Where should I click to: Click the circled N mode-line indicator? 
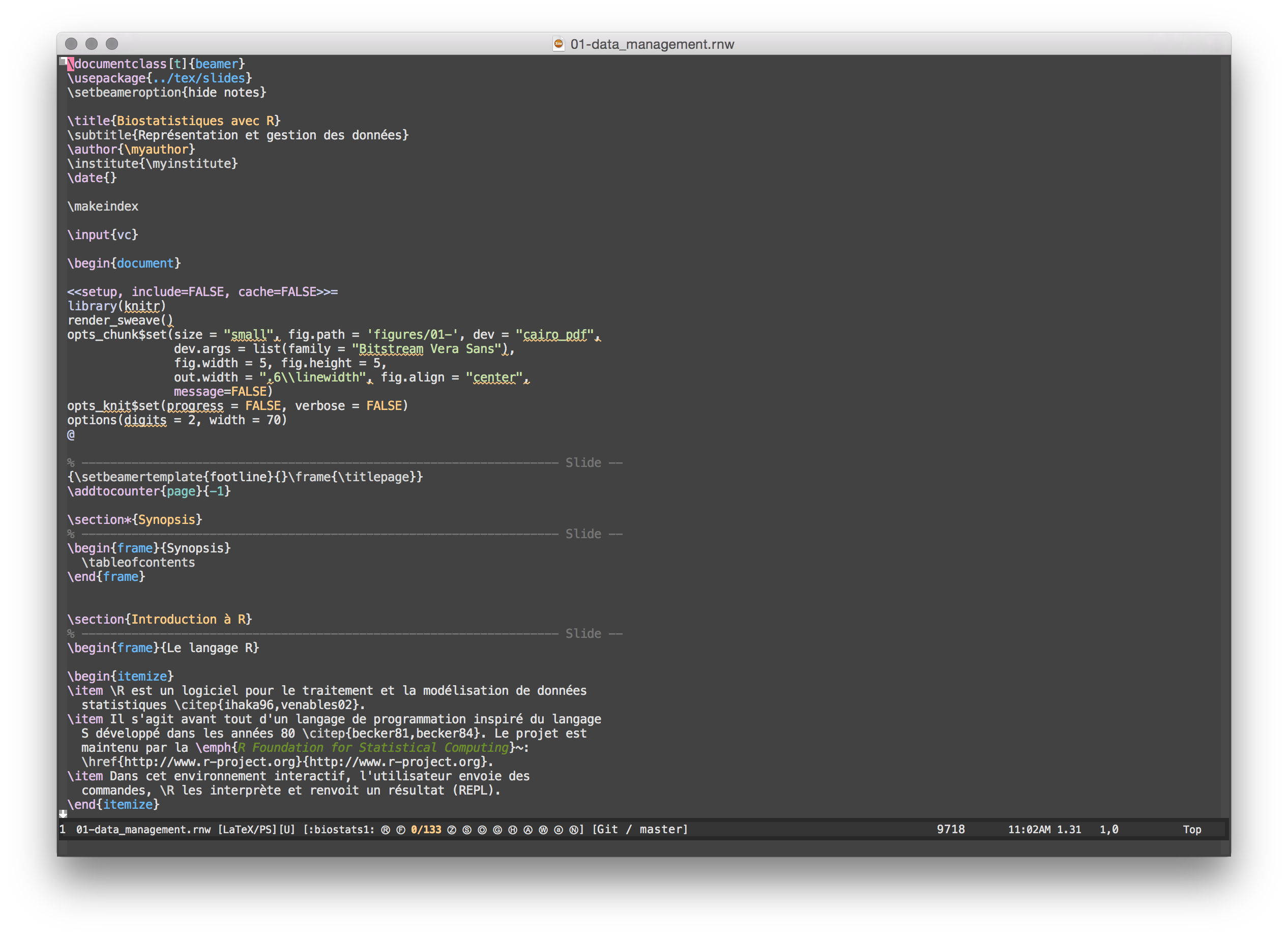(574, 830)
